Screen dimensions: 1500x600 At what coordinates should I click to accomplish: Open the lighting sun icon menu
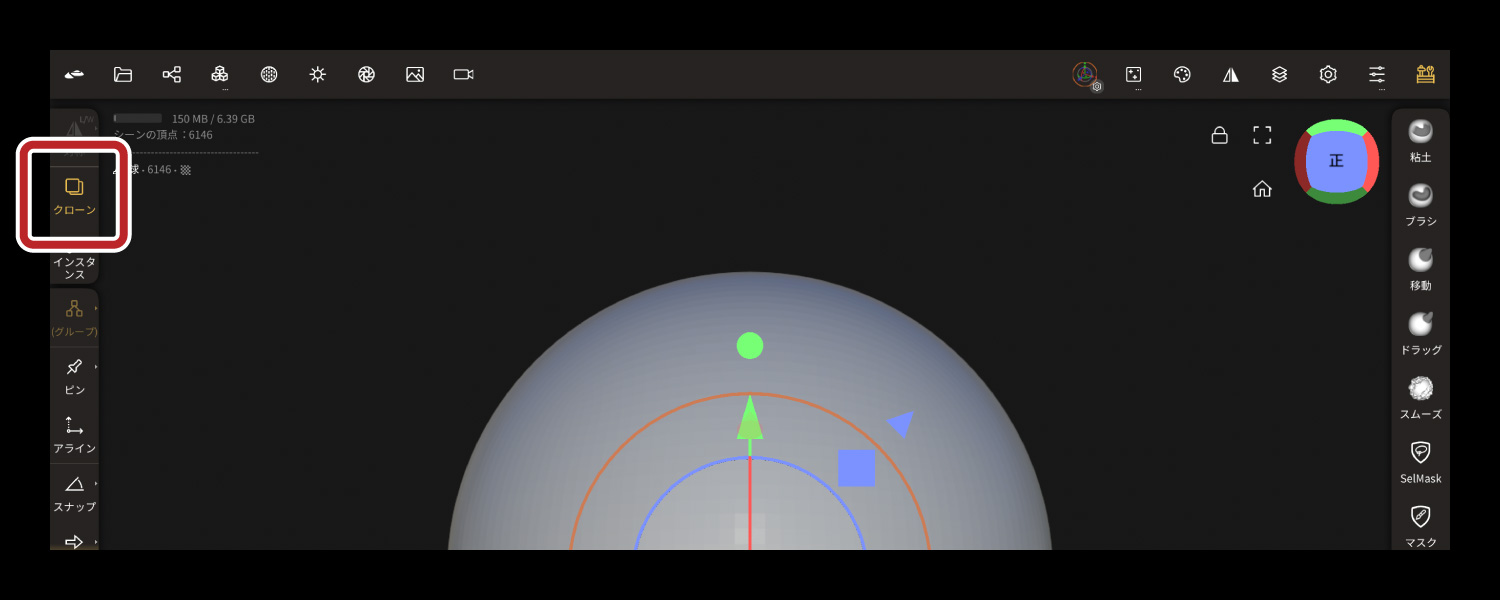[x=318, y=75]
